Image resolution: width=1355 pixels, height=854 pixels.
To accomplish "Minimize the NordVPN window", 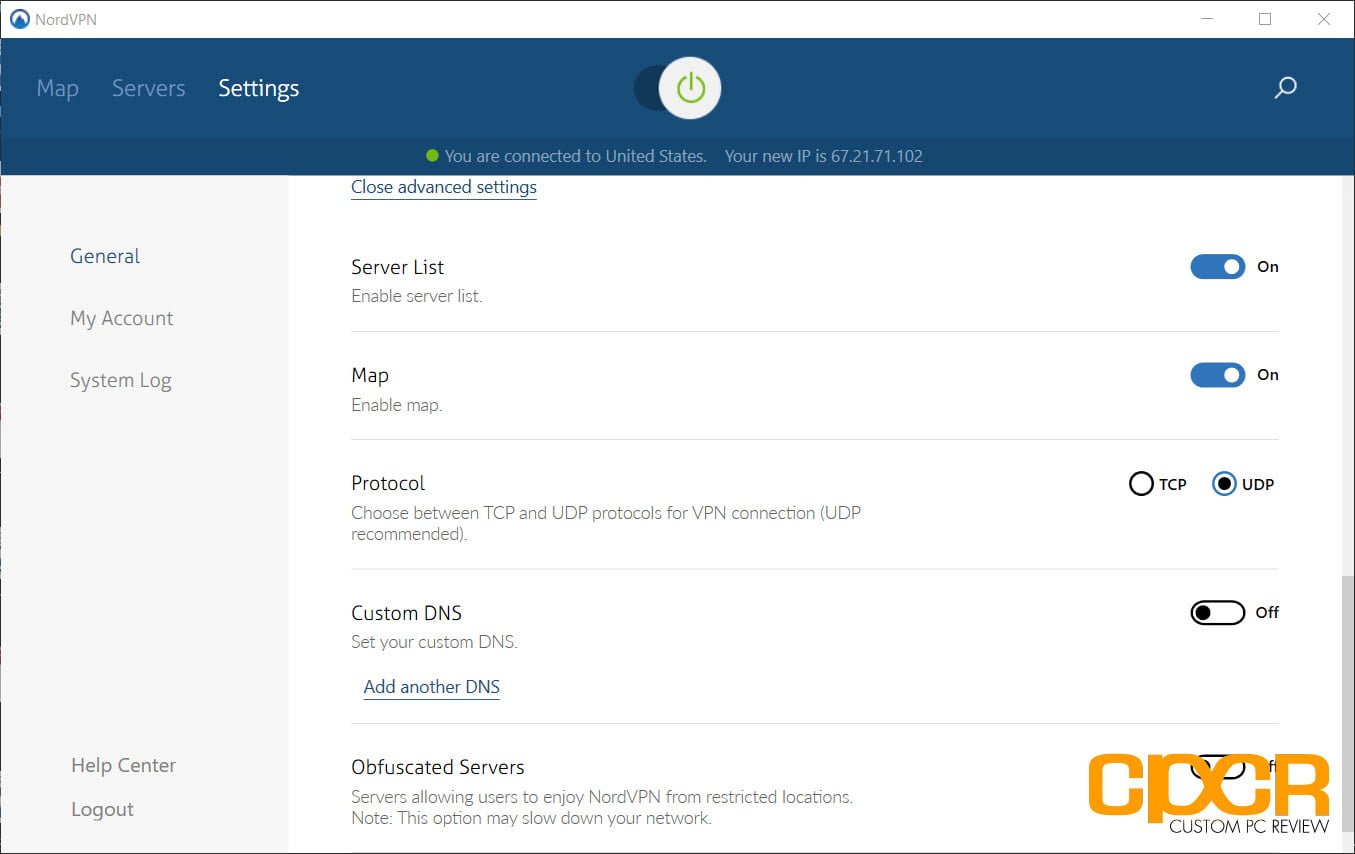I will [1206, 19].
